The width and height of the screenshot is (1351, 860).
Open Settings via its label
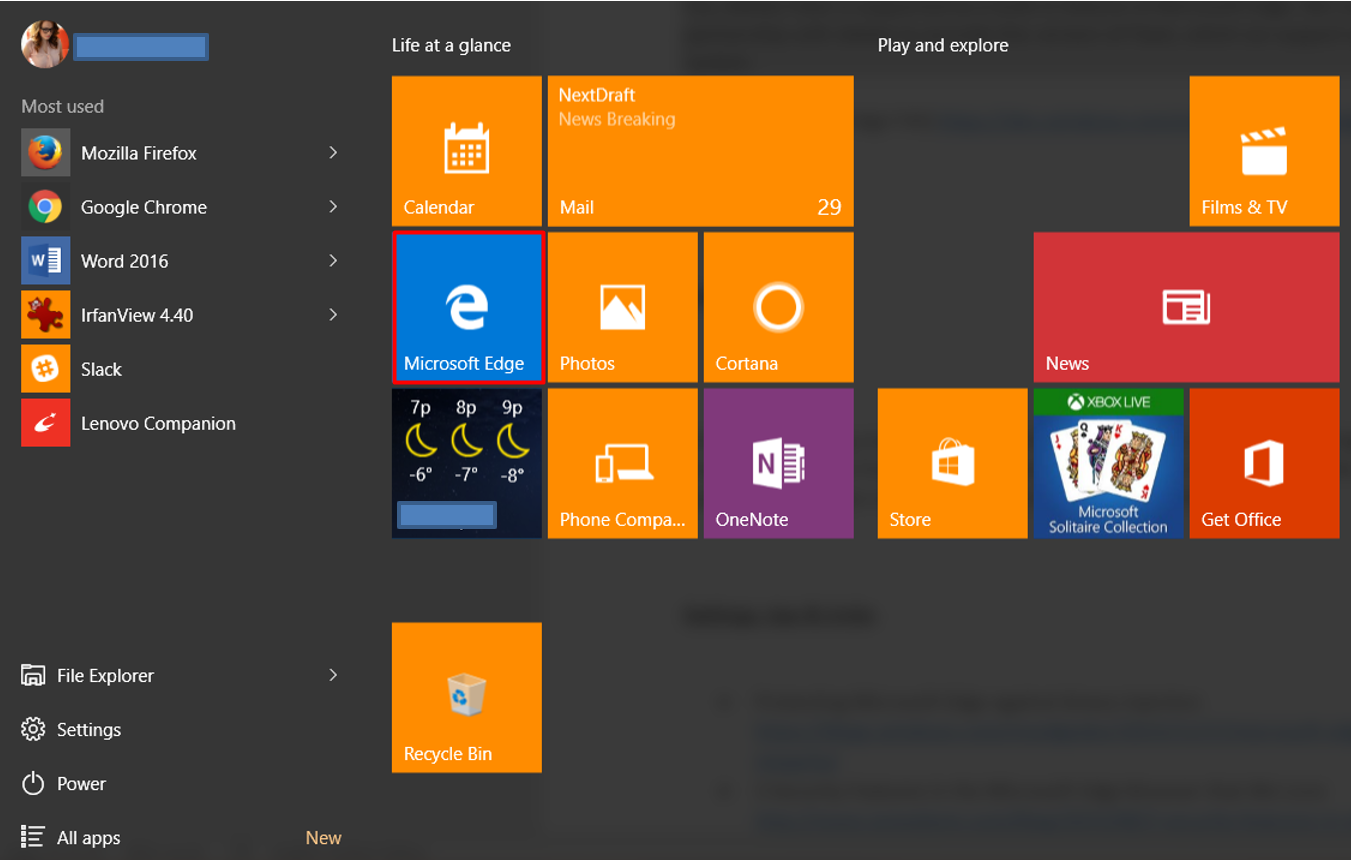click(x=89, y=730)
